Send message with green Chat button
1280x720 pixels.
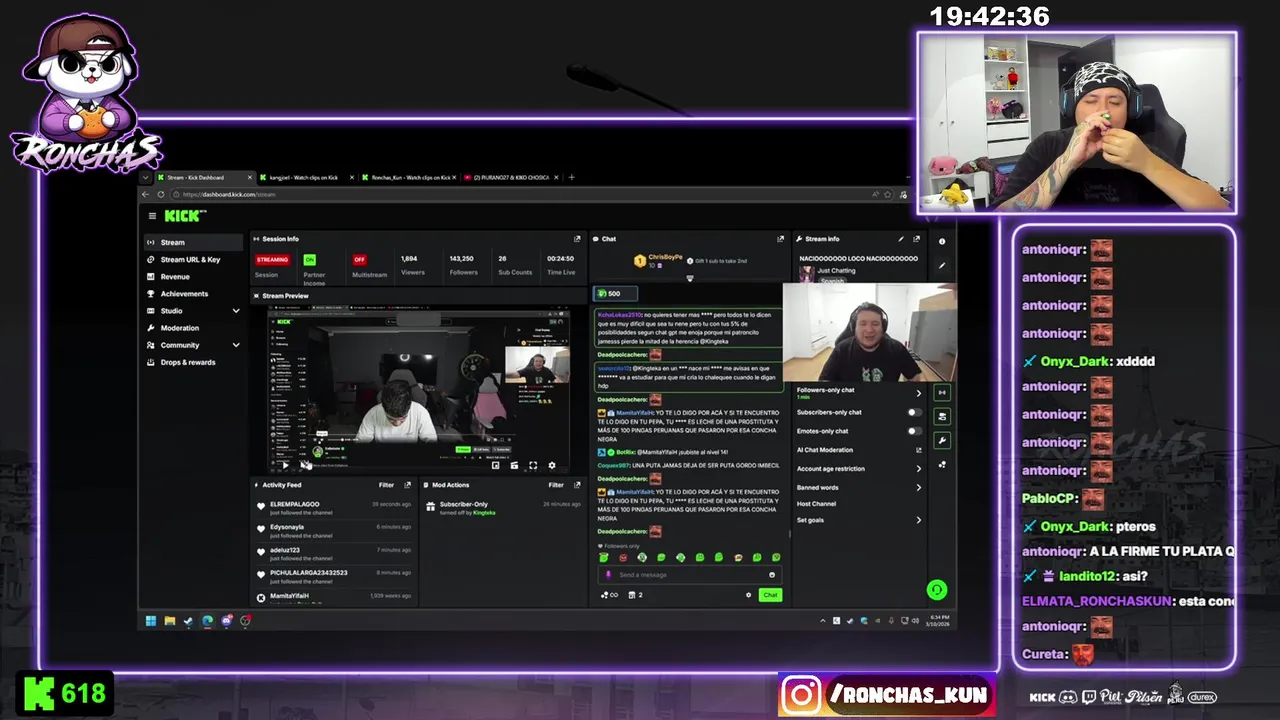770,595
